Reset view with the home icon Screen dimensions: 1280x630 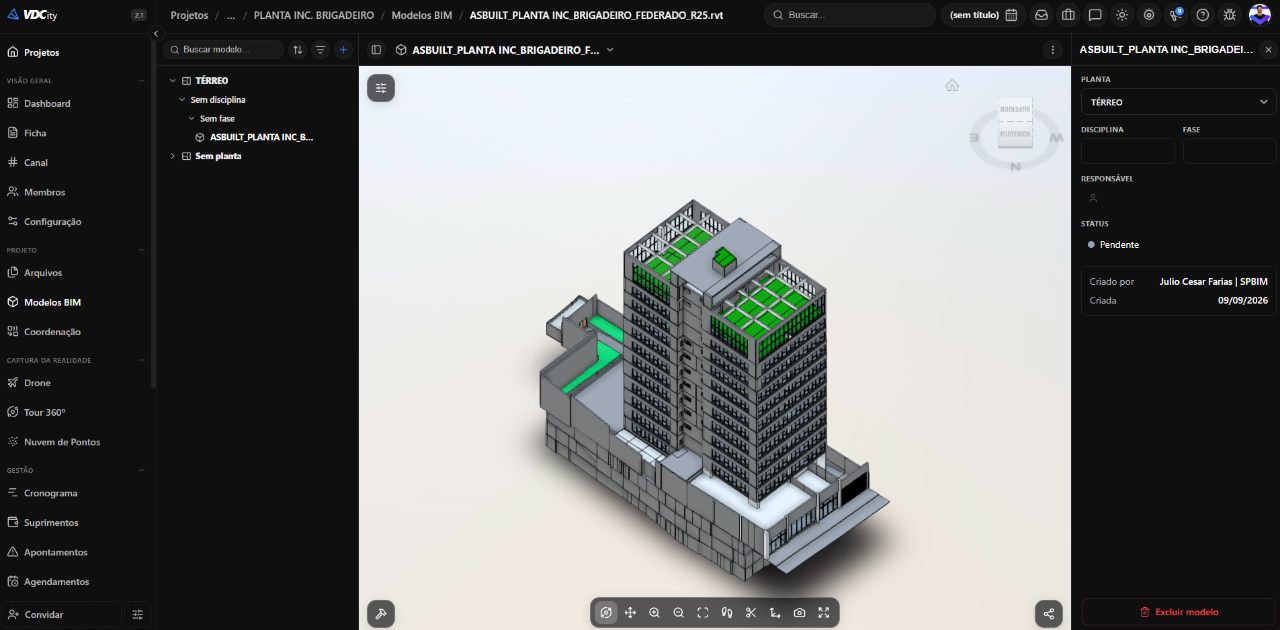[952, 85]
